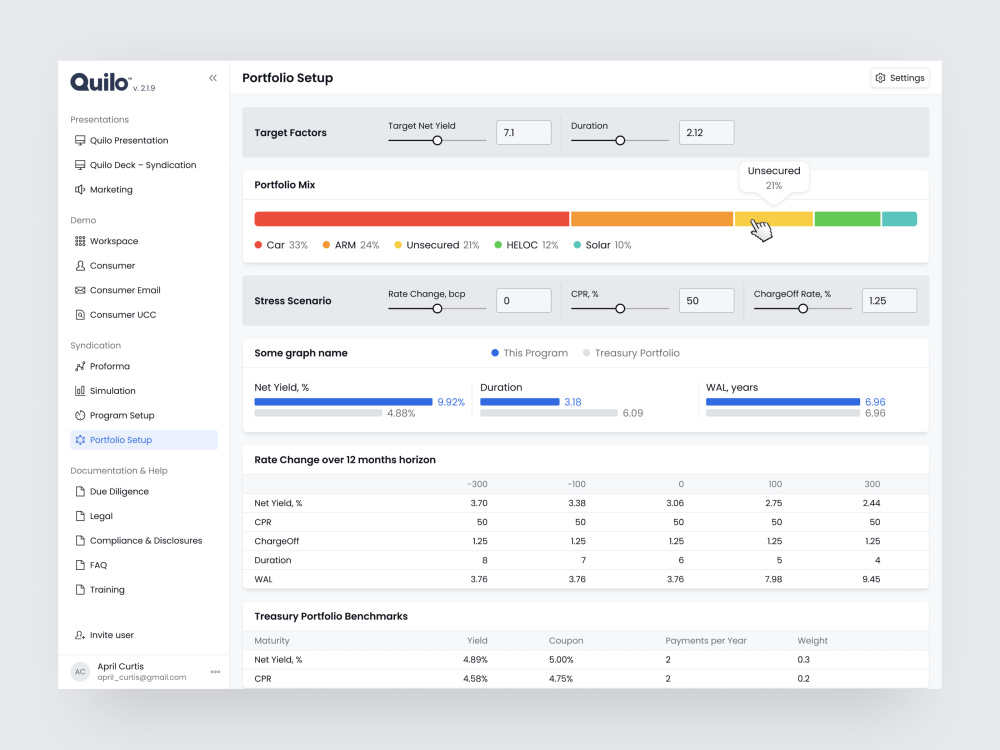Open Settings via the gear button
Image resolution: width=1000 pixels, height=750 pixels.
click(900, 78)
